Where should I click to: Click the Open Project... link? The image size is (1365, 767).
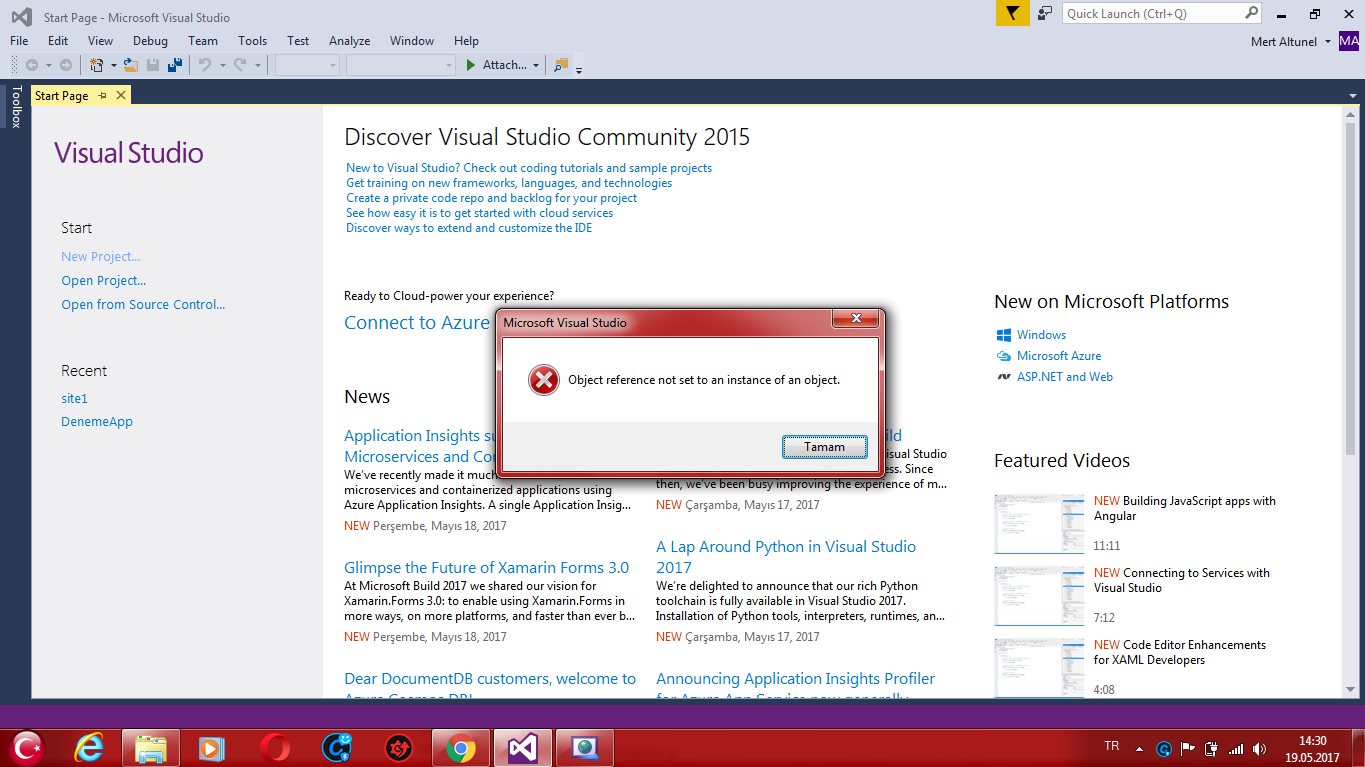103,281
